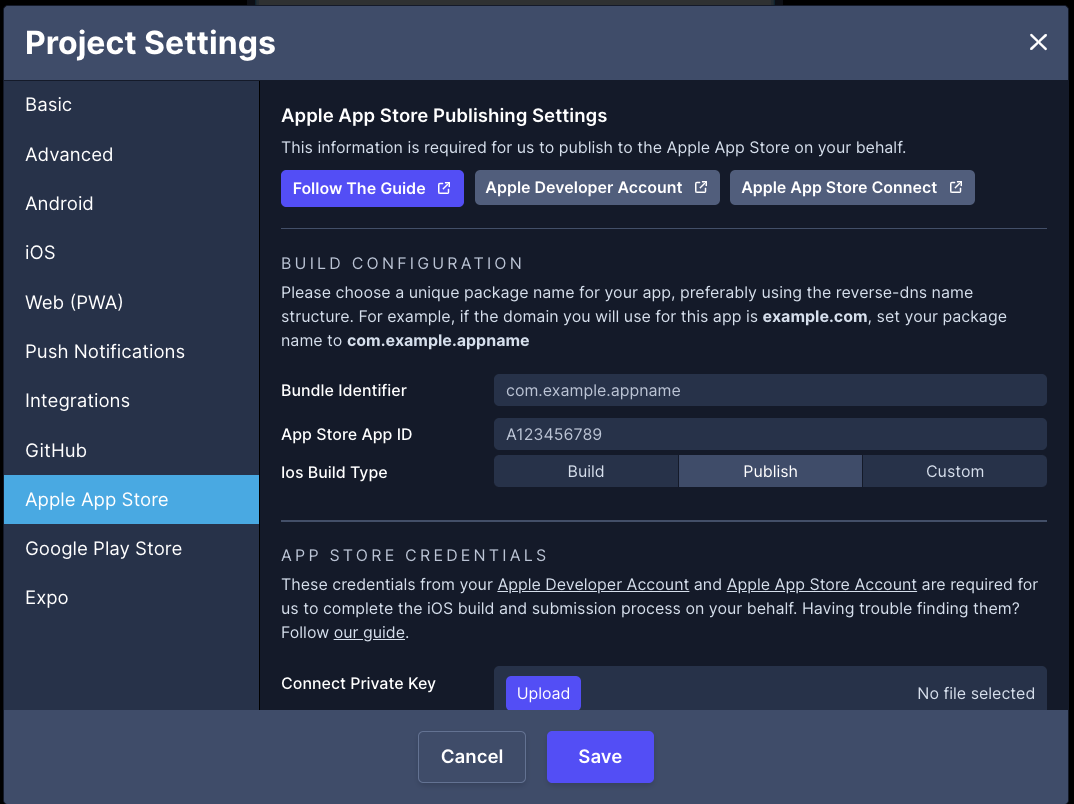Follow the Apple Developer Account text link
Viewport: 1074px width, 804px height.
[592, 584]
